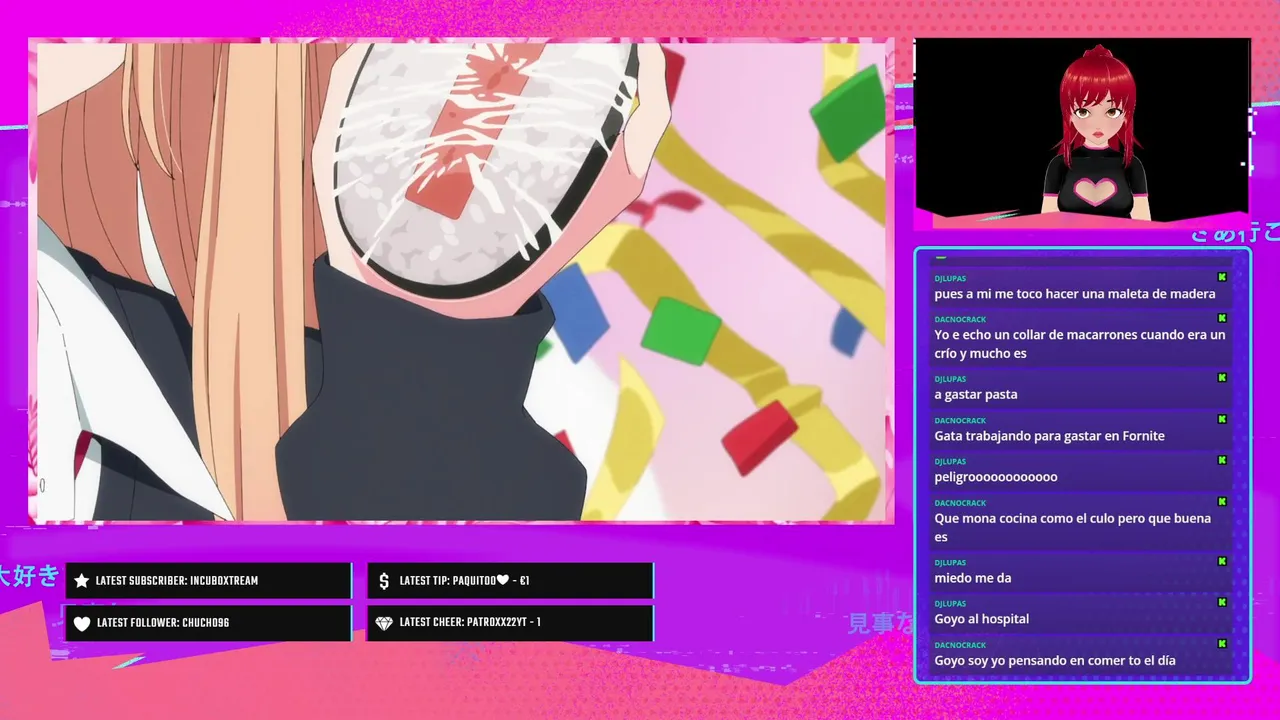Click message 'Gata trabajando para gastar en Fornite'
Viewport: 1280px width, 720px height.
[x=1049, y=436]
